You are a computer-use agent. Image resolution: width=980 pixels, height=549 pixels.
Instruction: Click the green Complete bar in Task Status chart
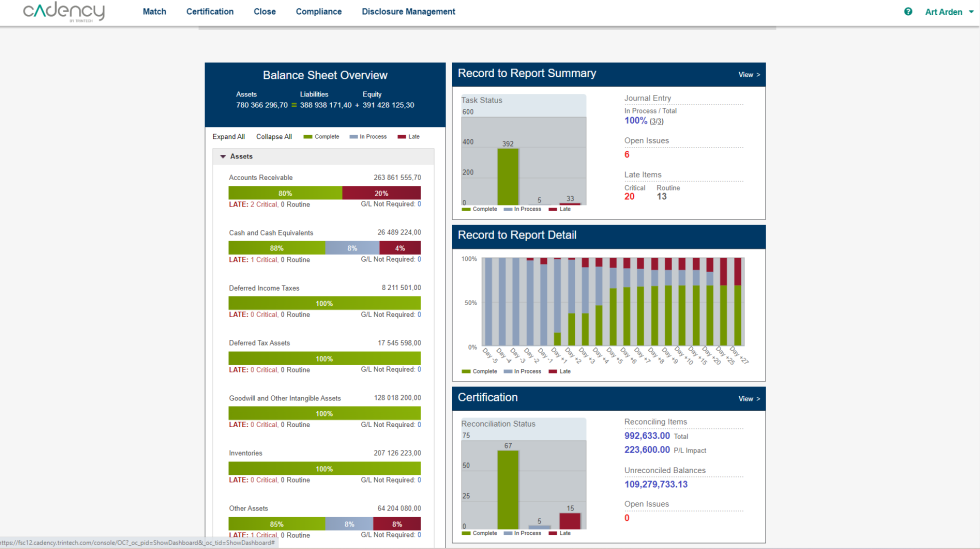click(x=508, y=176)
